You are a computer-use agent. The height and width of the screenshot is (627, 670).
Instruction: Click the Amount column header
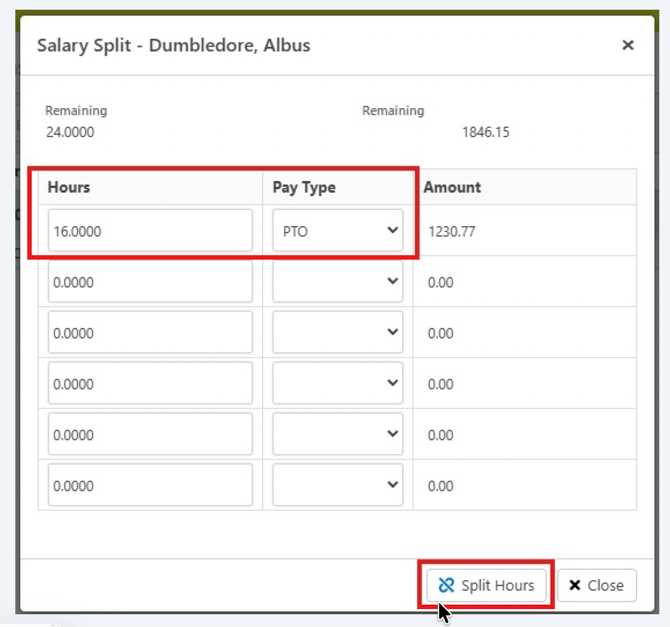452,187
